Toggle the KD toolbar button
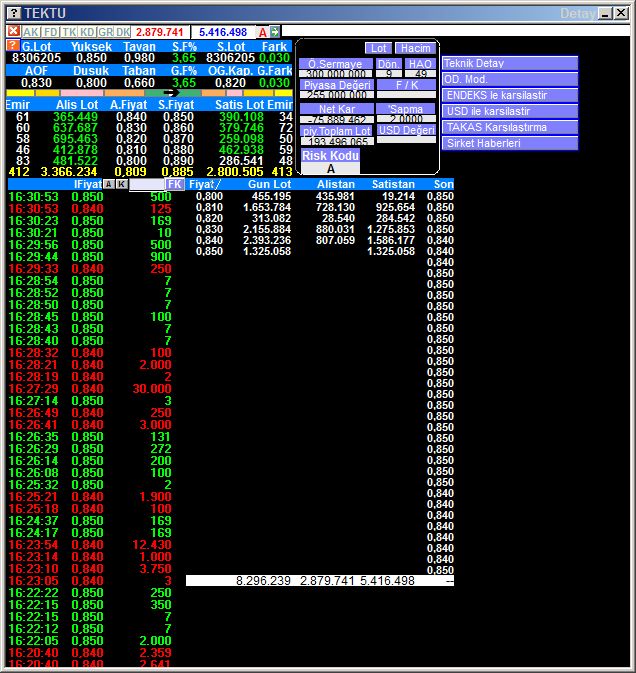 (87, 32)
